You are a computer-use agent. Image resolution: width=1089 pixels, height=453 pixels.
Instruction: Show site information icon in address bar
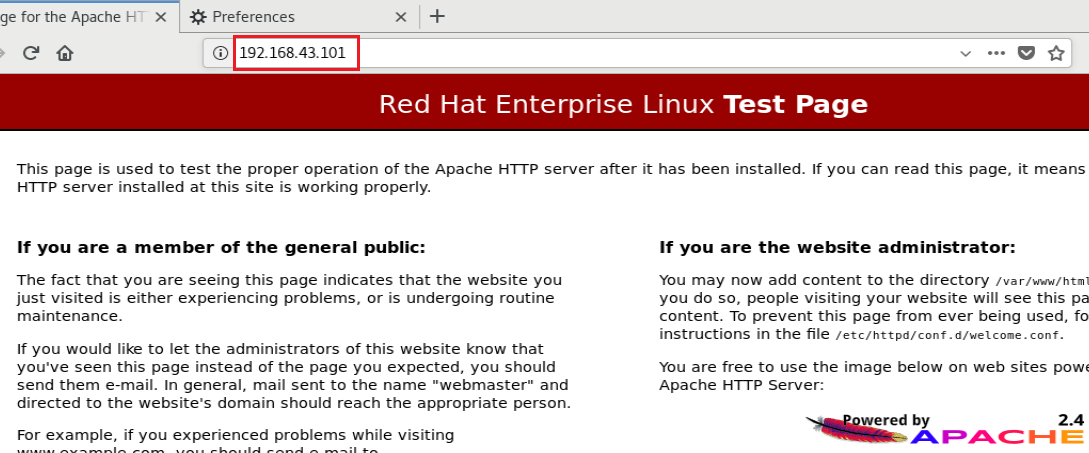[220, 53]
